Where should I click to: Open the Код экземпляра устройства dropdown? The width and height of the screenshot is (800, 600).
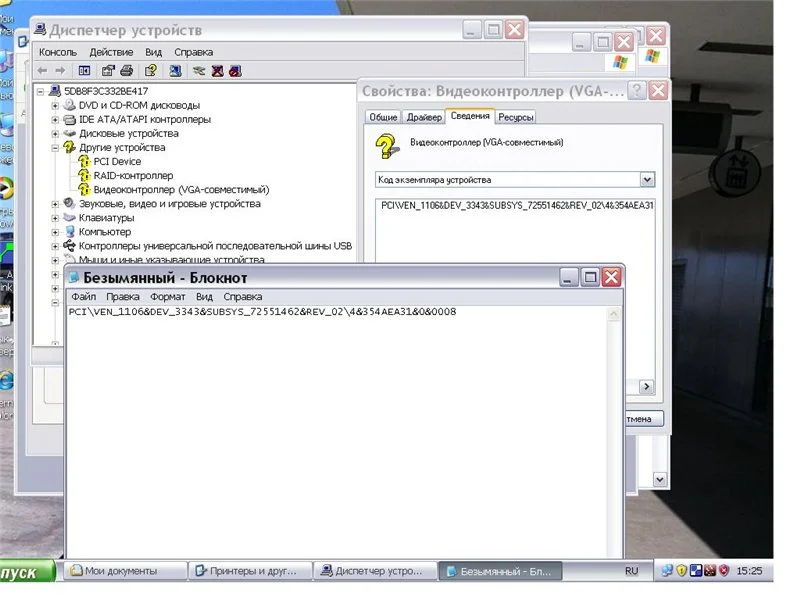click(647, 180)
